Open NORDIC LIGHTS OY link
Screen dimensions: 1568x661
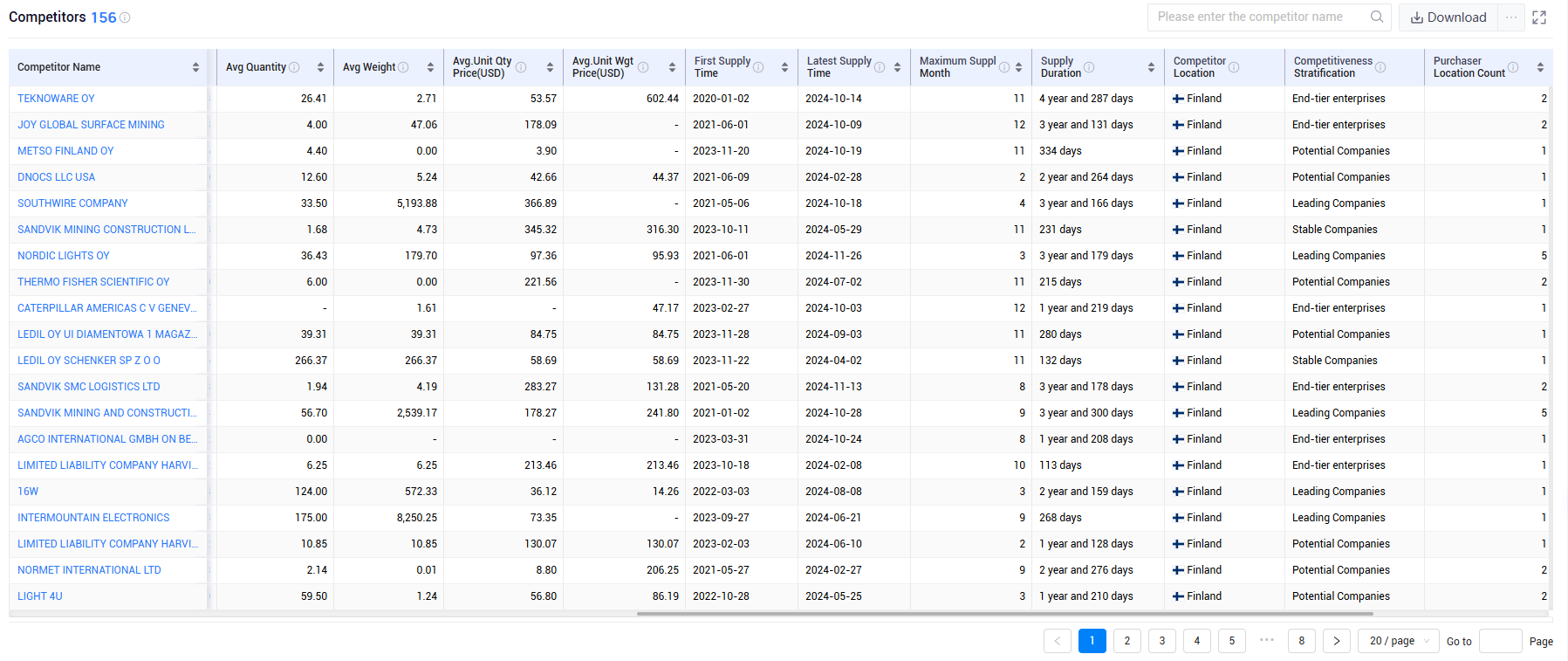coord(64,256)
